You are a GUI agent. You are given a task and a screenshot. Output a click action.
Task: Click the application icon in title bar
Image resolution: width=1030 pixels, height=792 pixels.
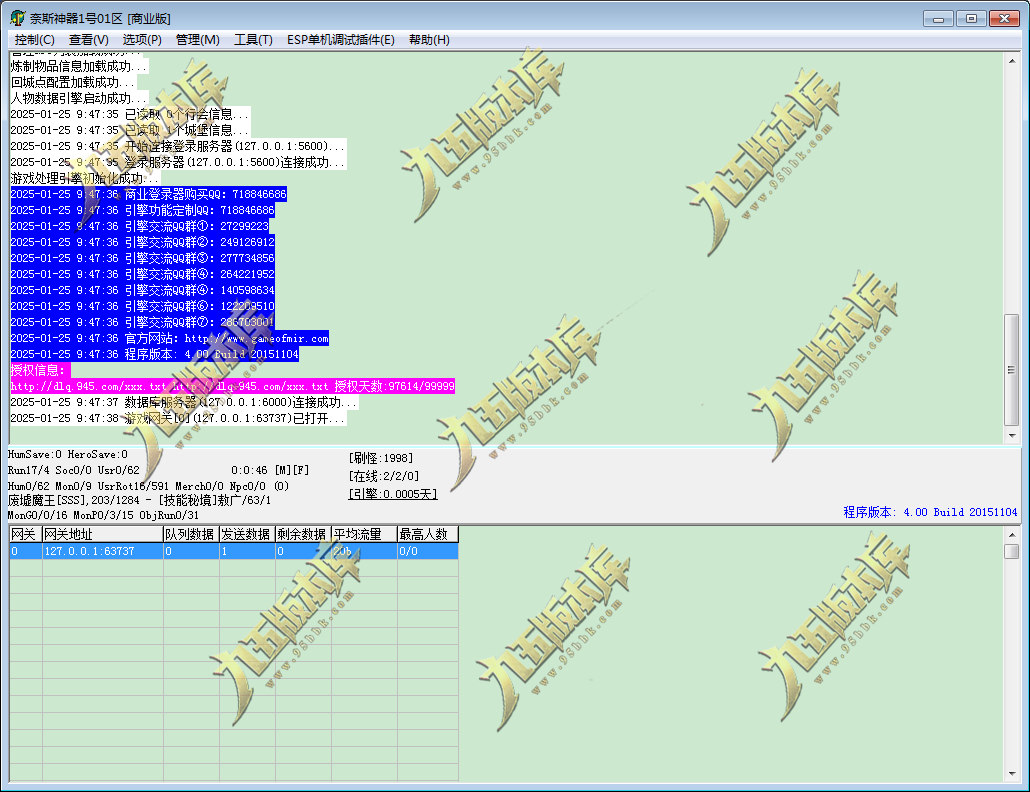pyautogui.click(x=18, y=18)
